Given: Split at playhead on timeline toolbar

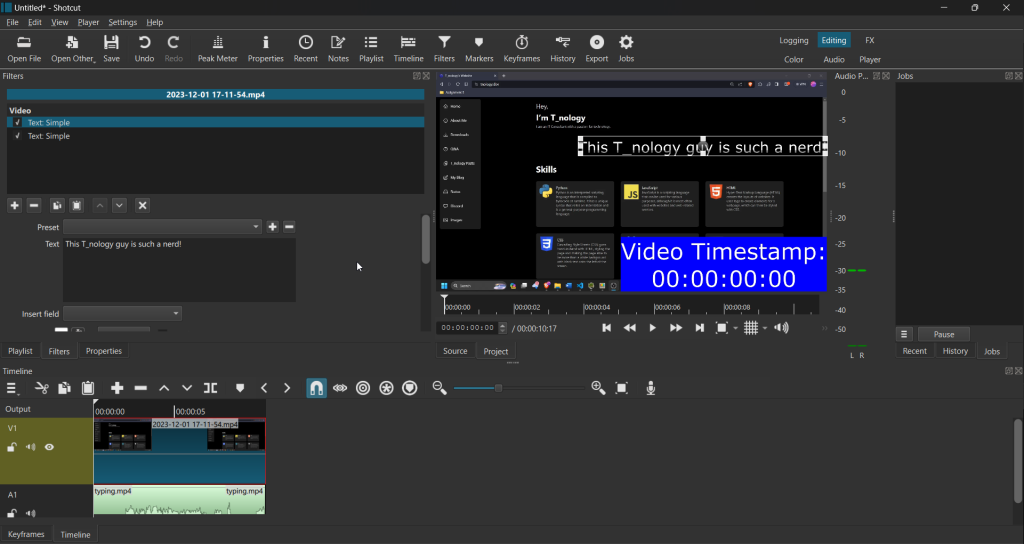Looking at the screenshot, I should tap(210, 388).
